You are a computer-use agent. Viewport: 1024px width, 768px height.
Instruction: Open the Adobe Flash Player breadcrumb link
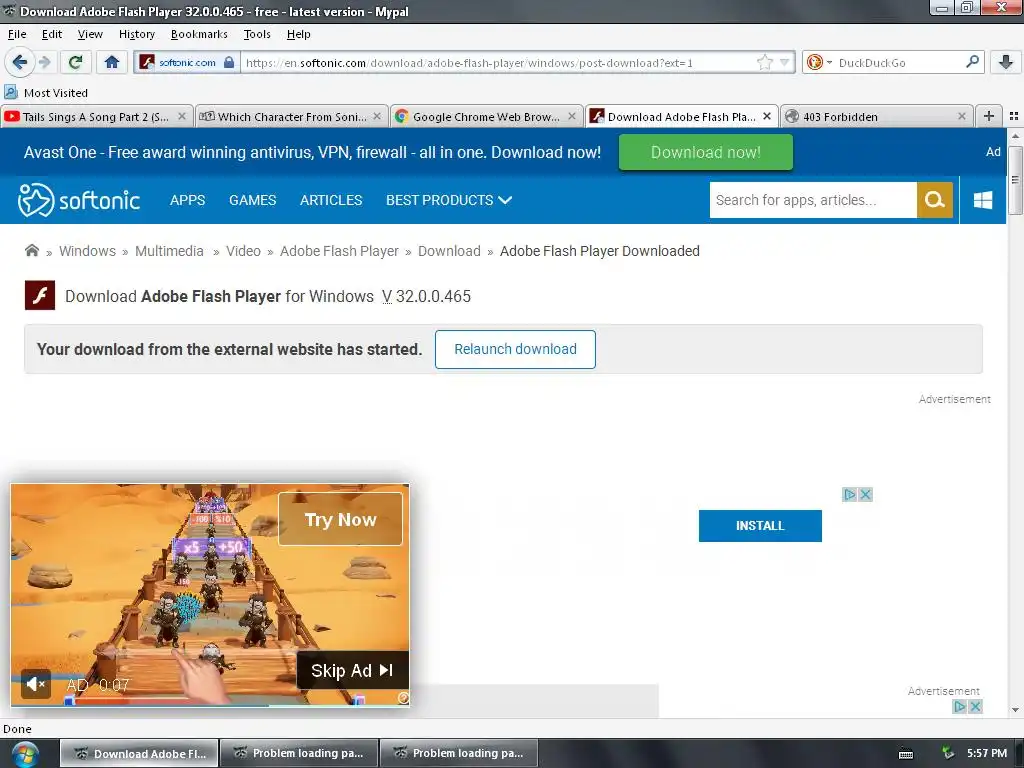coord(339,251)
